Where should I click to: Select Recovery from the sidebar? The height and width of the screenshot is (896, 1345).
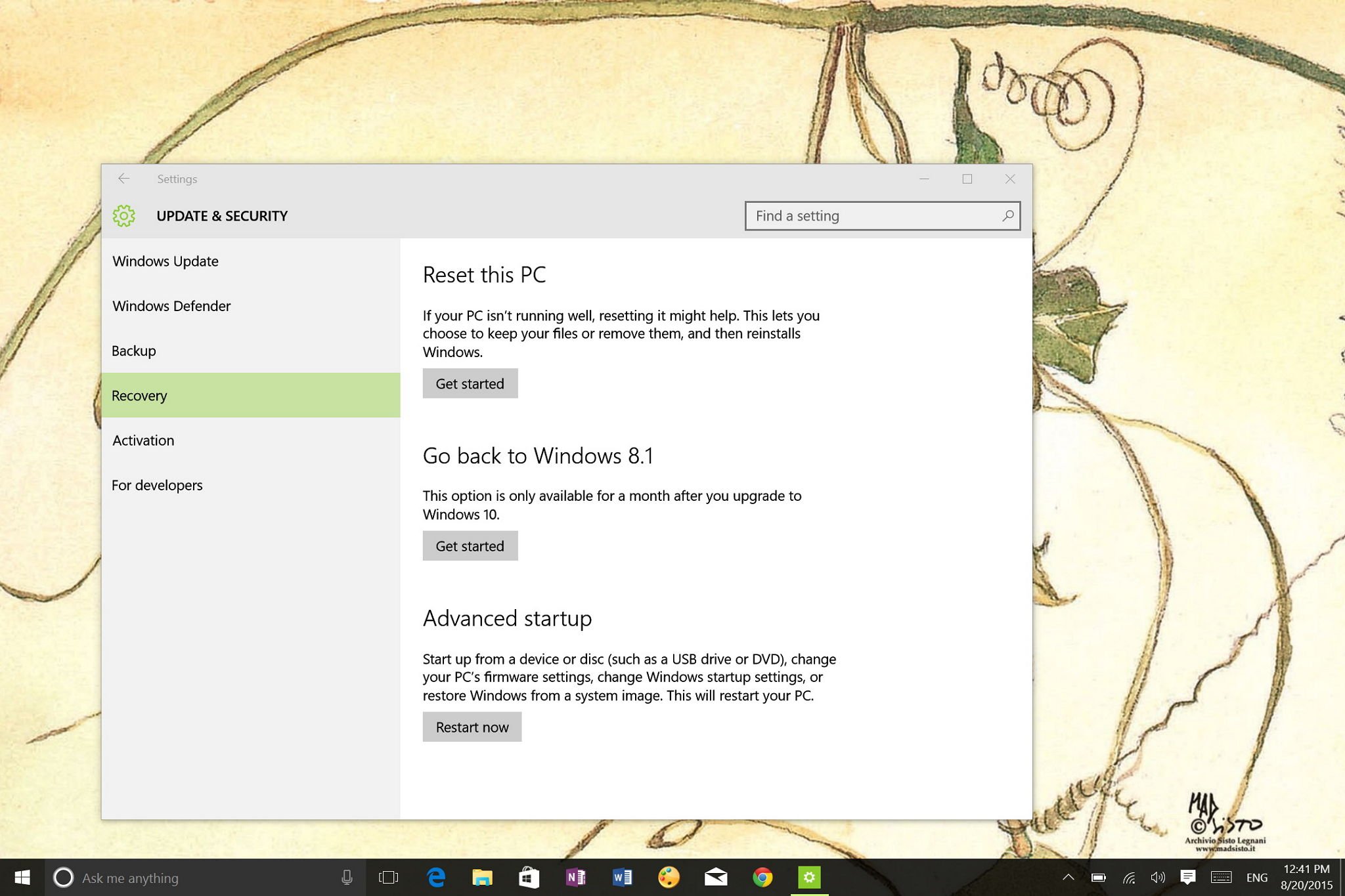click(x=139, y=394)
